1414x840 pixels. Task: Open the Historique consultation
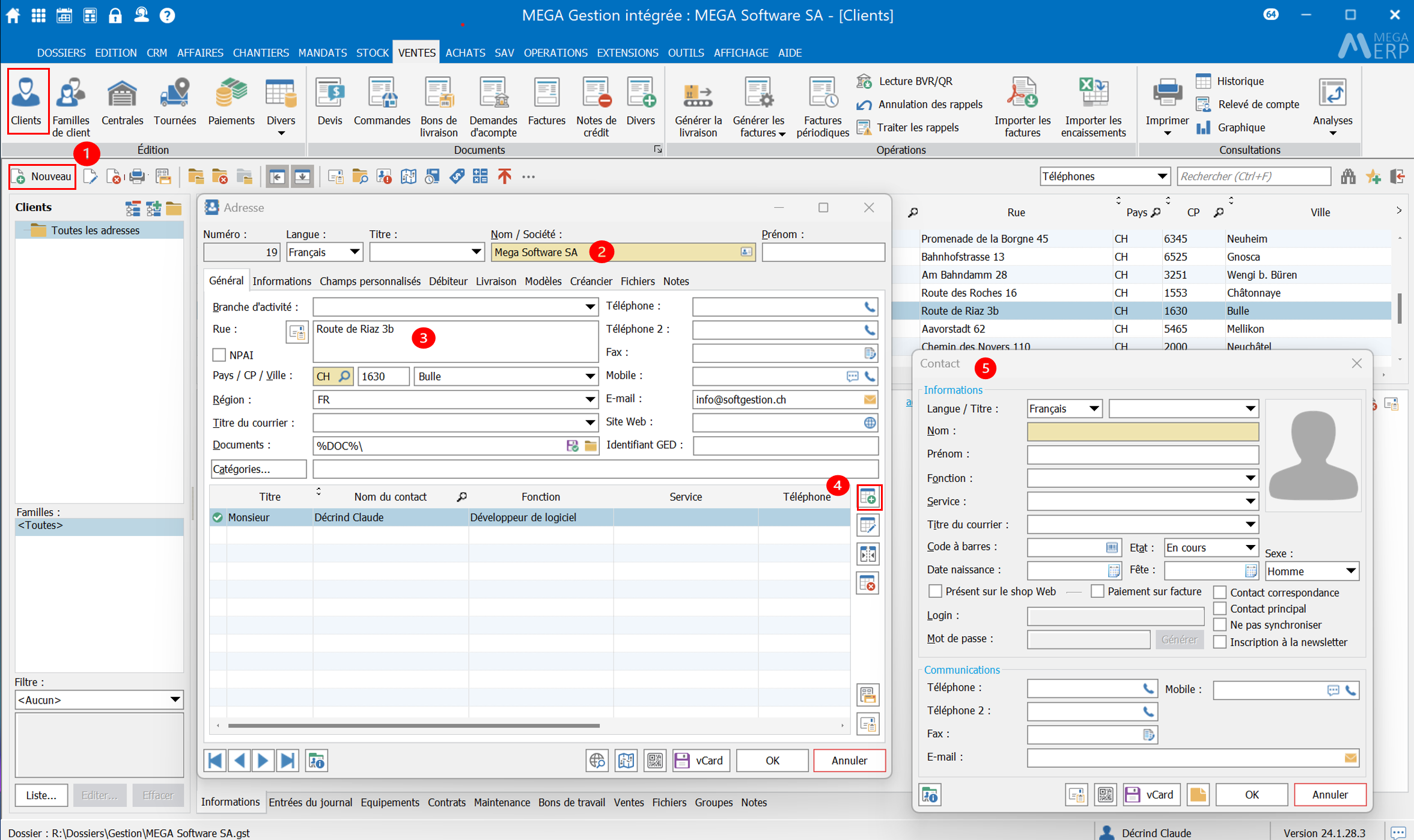1230,81
